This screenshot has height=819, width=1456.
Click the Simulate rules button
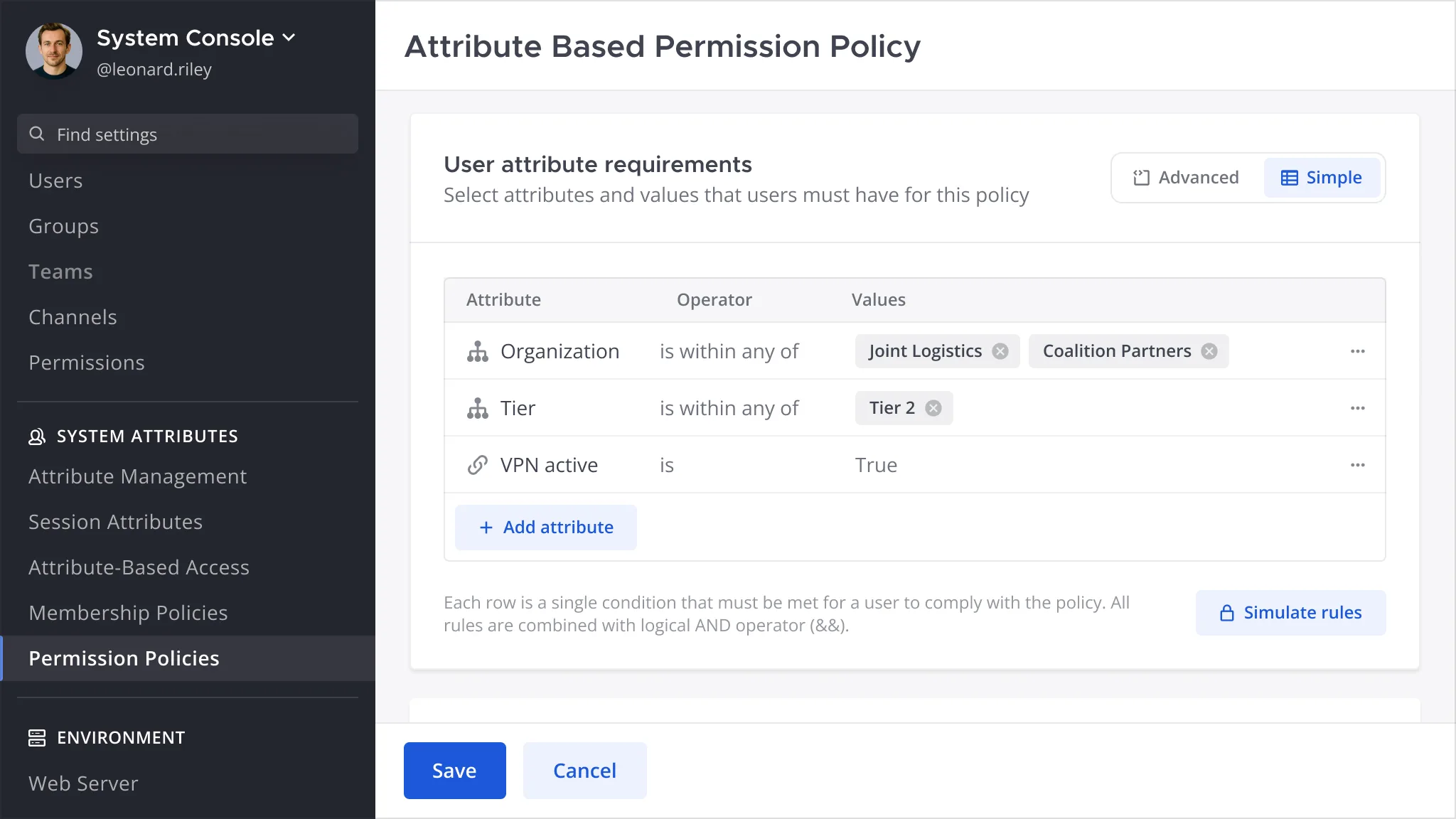pos(1291,613)
